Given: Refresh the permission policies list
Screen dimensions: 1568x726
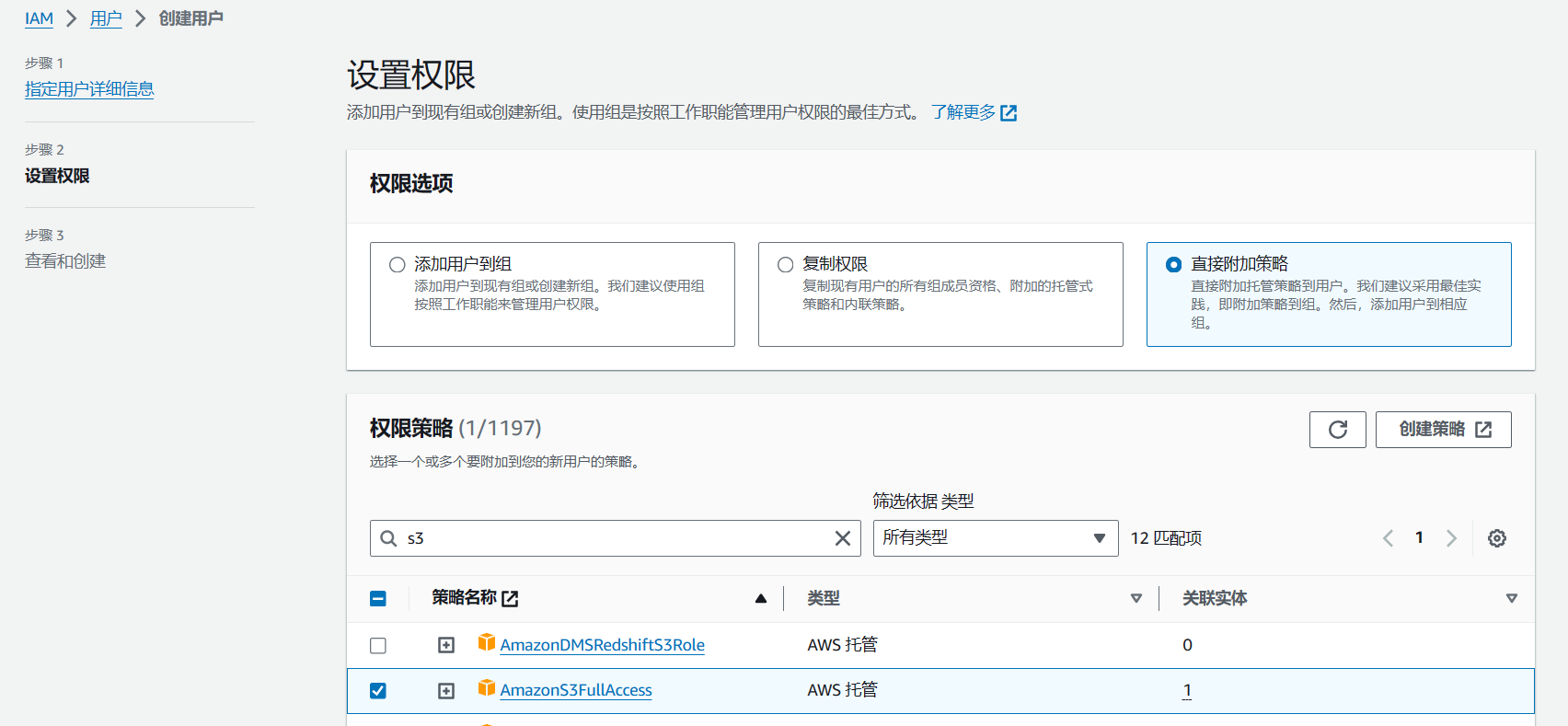Looking at the screenshot, I should coord(1337,430).
